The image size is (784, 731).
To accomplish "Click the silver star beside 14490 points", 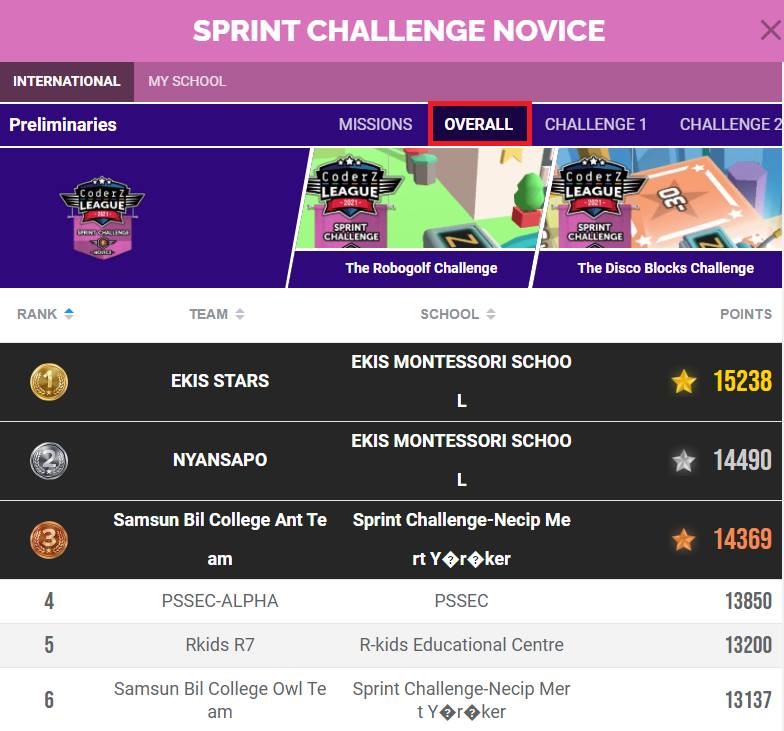I will tap(684, 460).
